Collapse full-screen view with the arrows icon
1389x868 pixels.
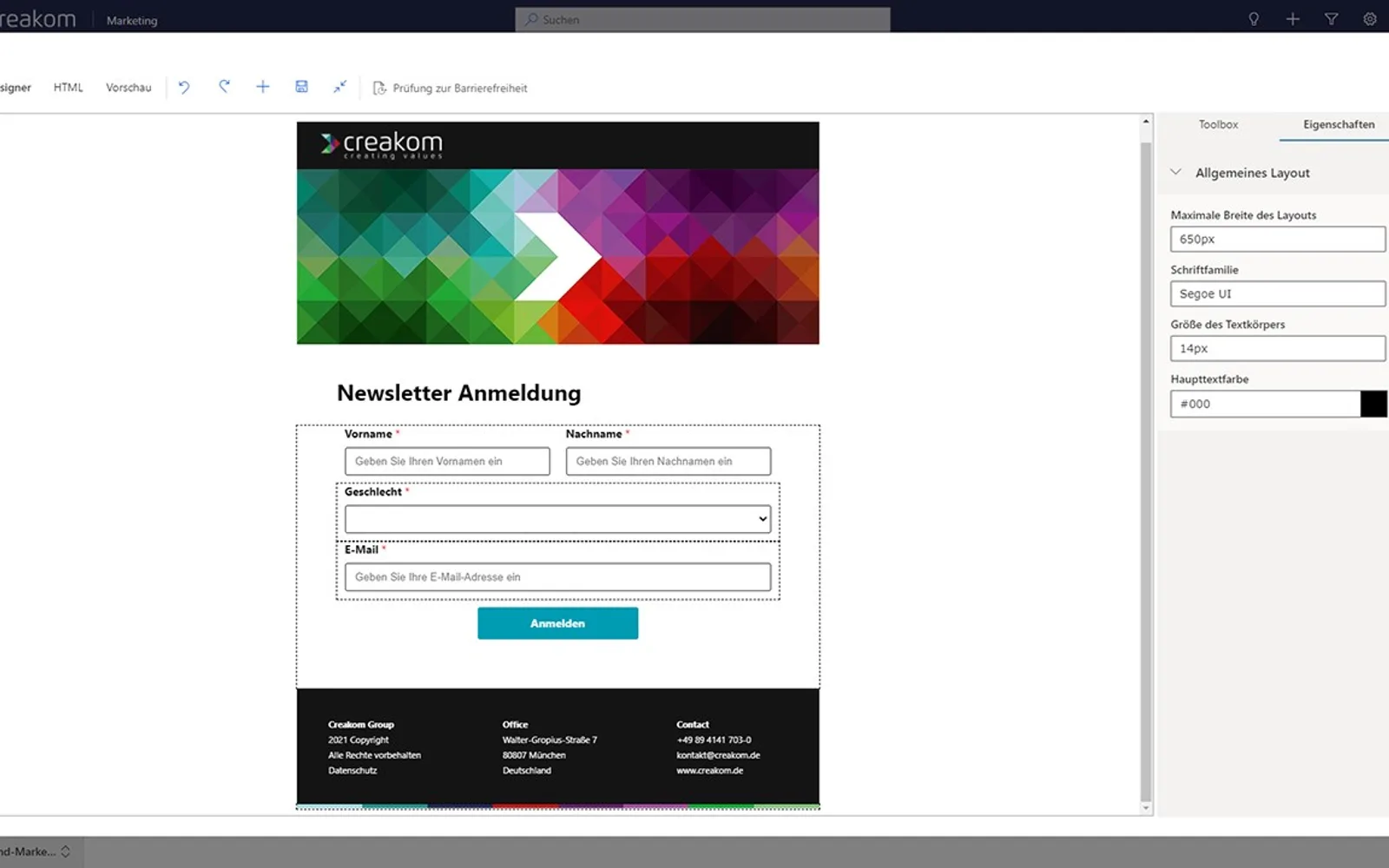click(339, 87)
